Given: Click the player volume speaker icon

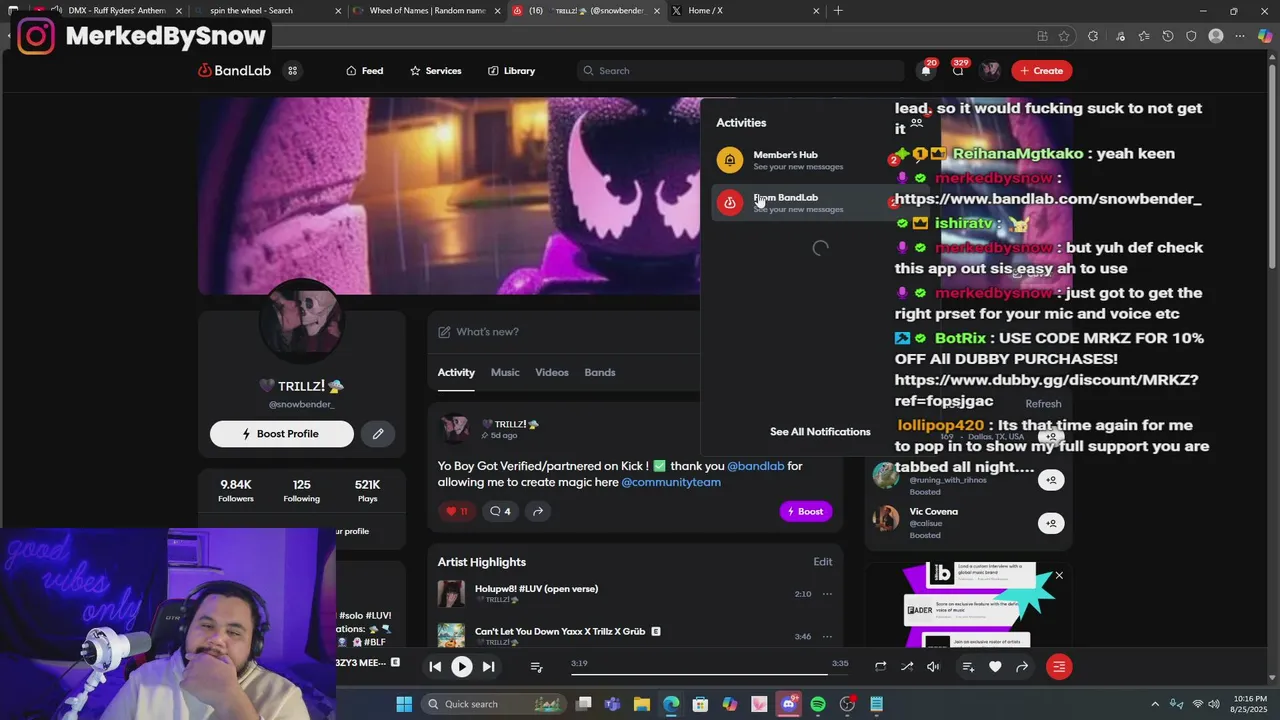Looking at the screenshot, I should 933,667.
